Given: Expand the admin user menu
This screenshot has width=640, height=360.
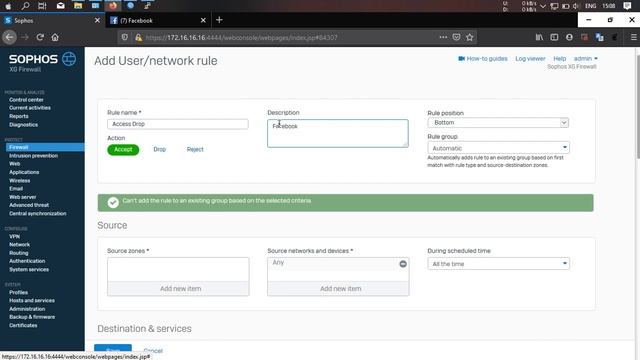Looking at the screenshot, I should coord(585,58).
